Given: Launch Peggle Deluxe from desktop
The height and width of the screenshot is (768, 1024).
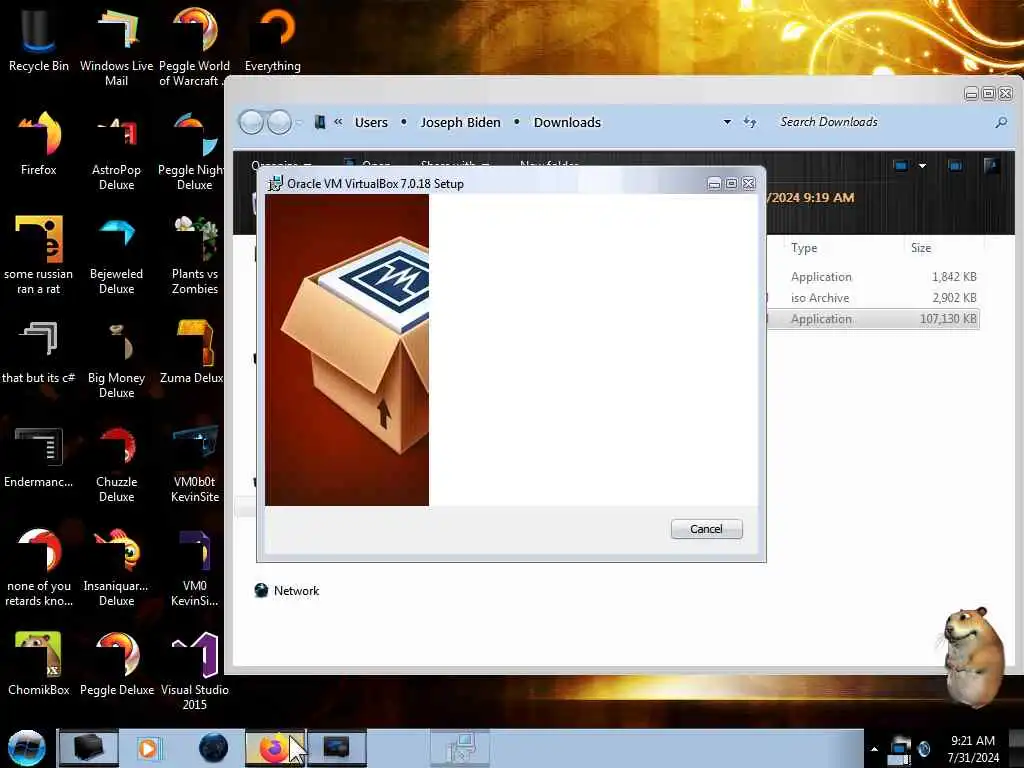Looking at the screenshot, I should pyautogui.click(x=116, y=663).
